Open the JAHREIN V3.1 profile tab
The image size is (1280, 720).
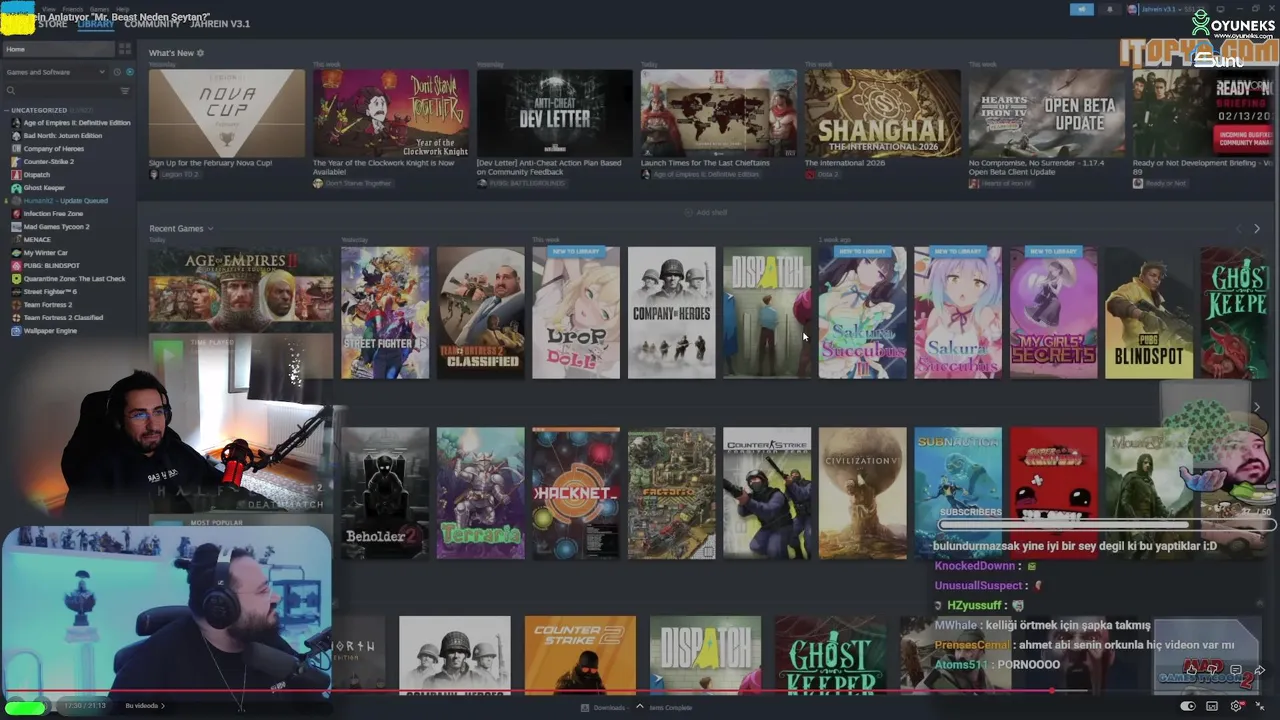pyautogui.click(x=220, y=23)
